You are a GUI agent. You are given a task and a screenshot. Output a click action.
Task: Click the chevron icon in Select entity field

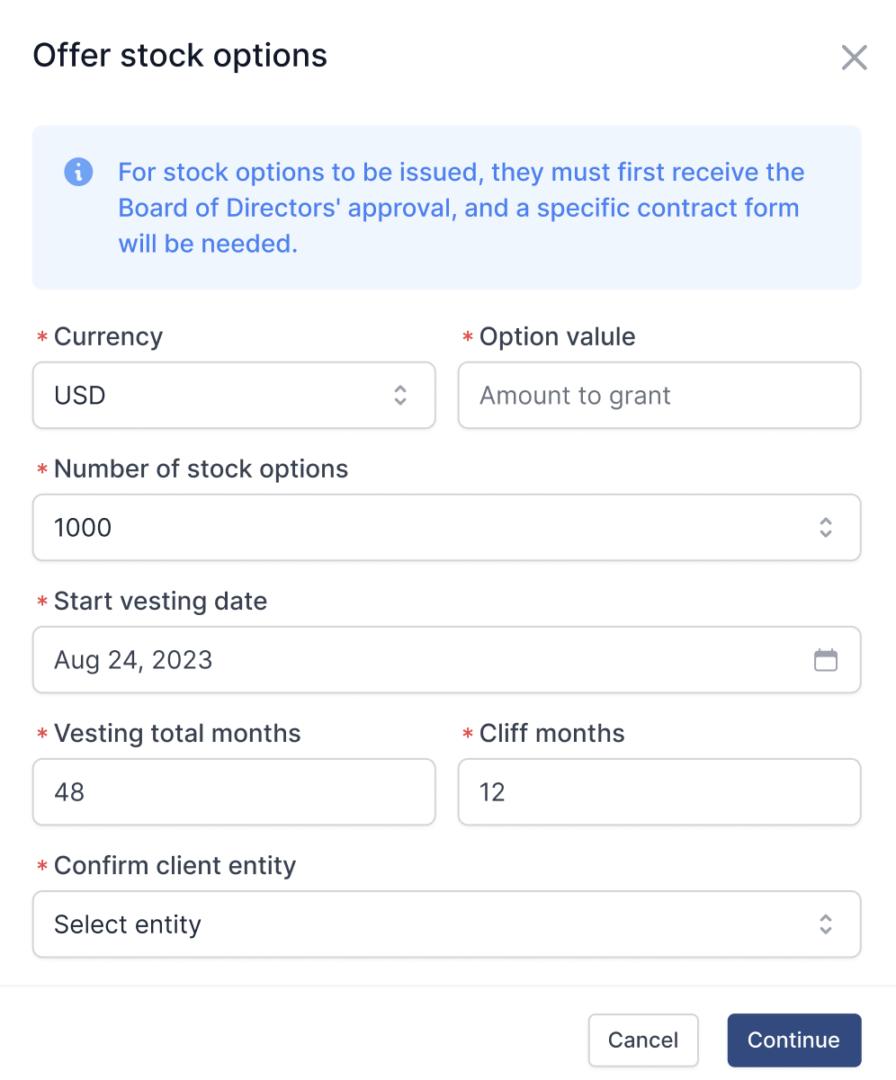pyautogui.click(x=826, y=924)
